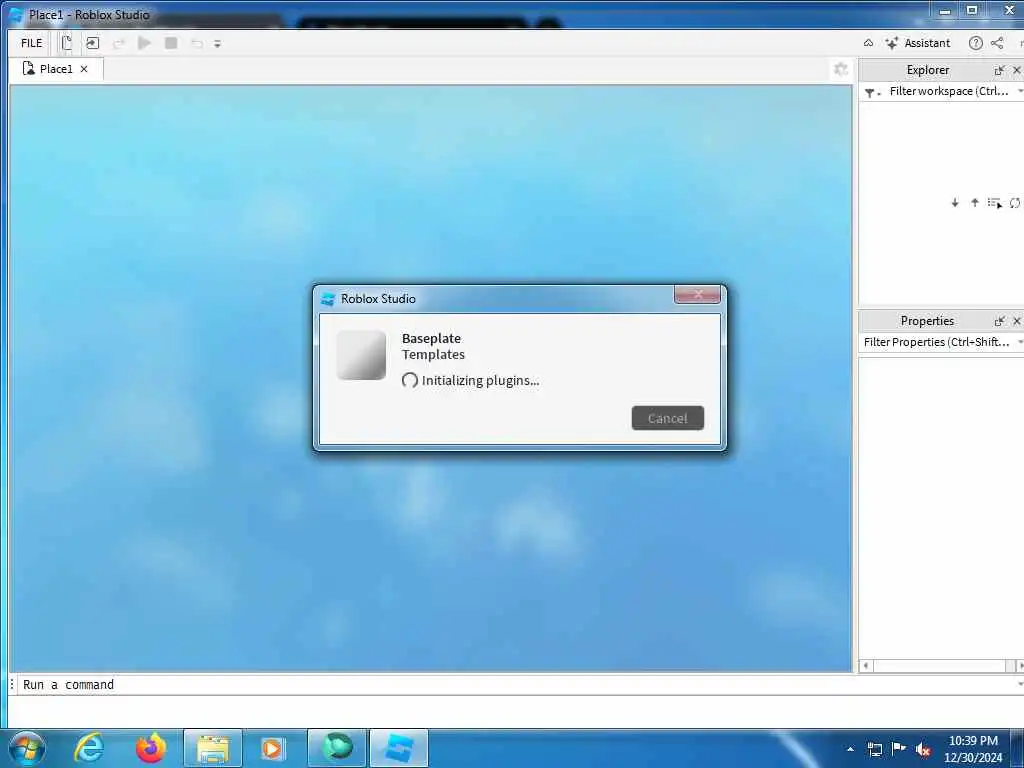This screenshot has width=1024, height=768.
Task: Open the FILE menu
Action: coord(31,43)
